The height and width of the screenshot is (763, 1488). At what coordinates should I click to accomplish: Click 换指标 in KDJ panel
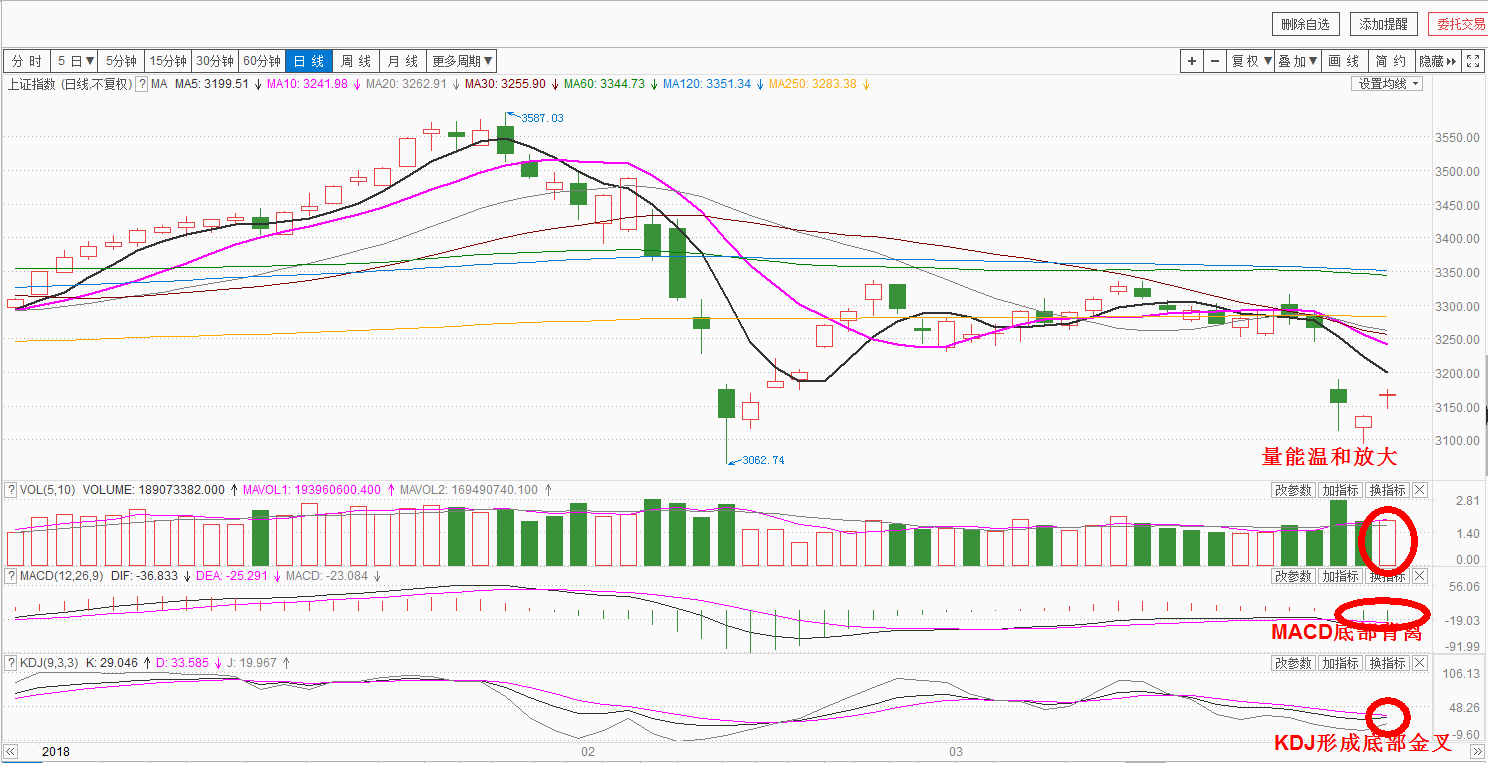pos(1387,663)
